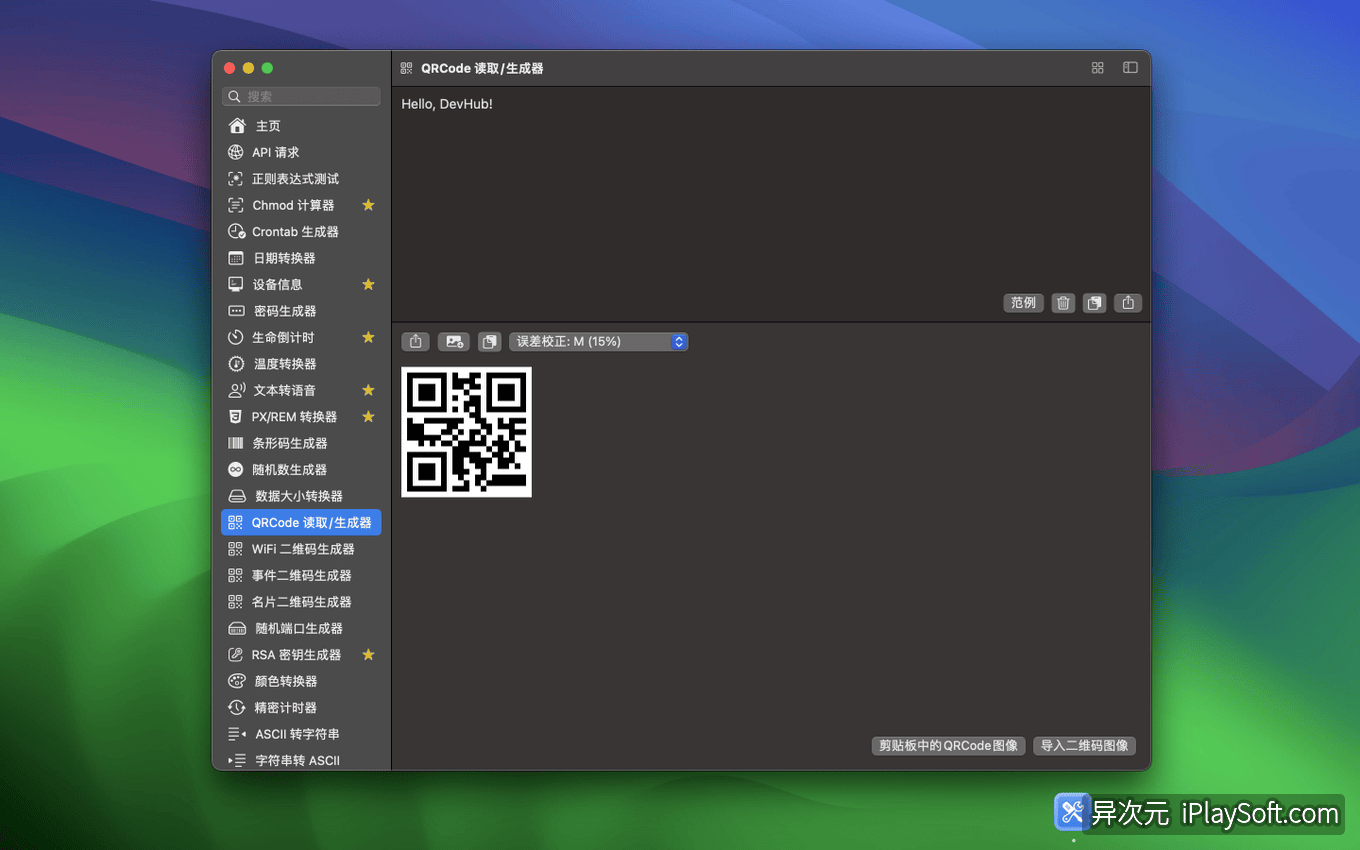Star the QRCode 读取/生成器 favorite toggle

tap(368, 522)
